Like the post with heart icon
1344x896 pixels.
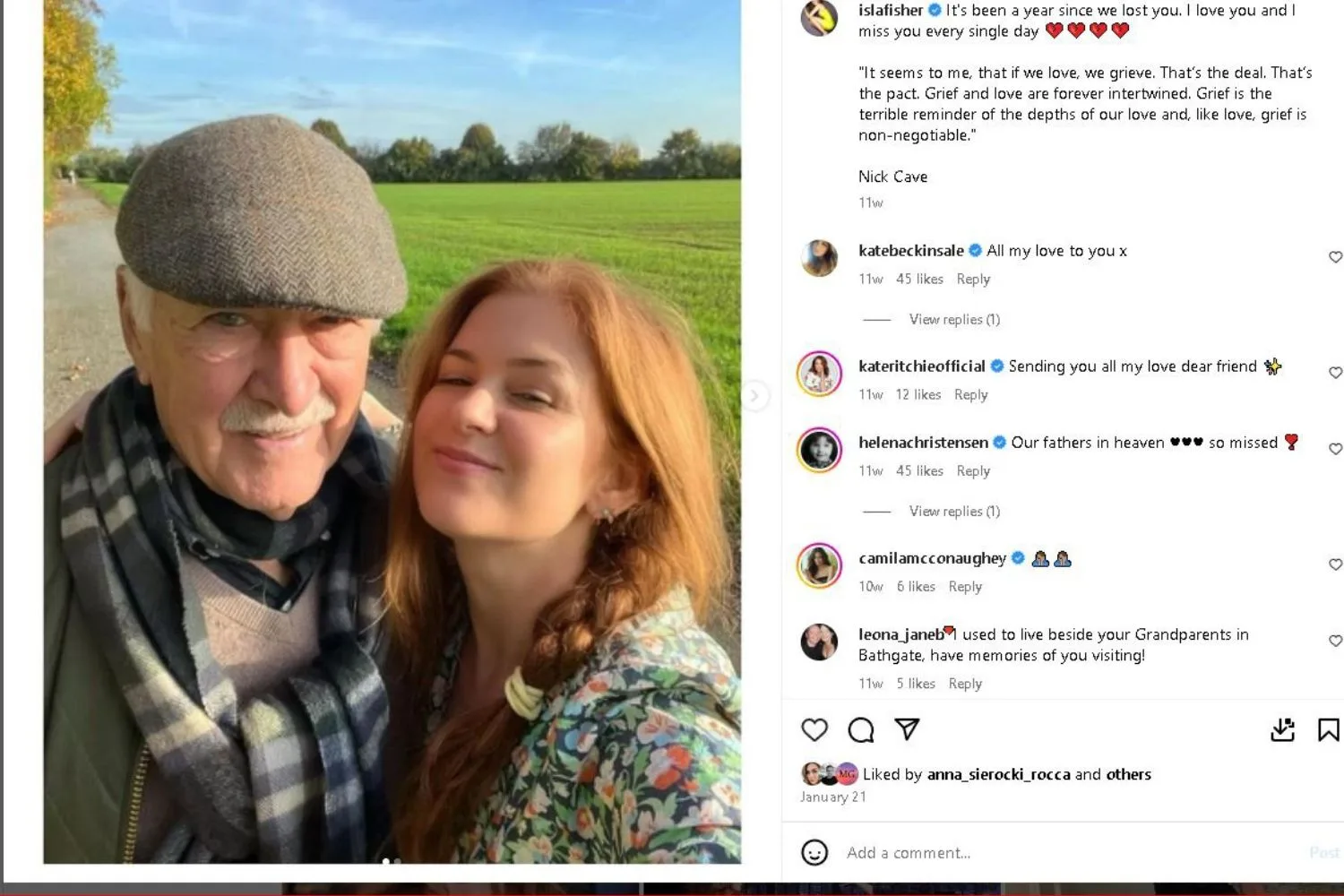[x=814, y=730]
